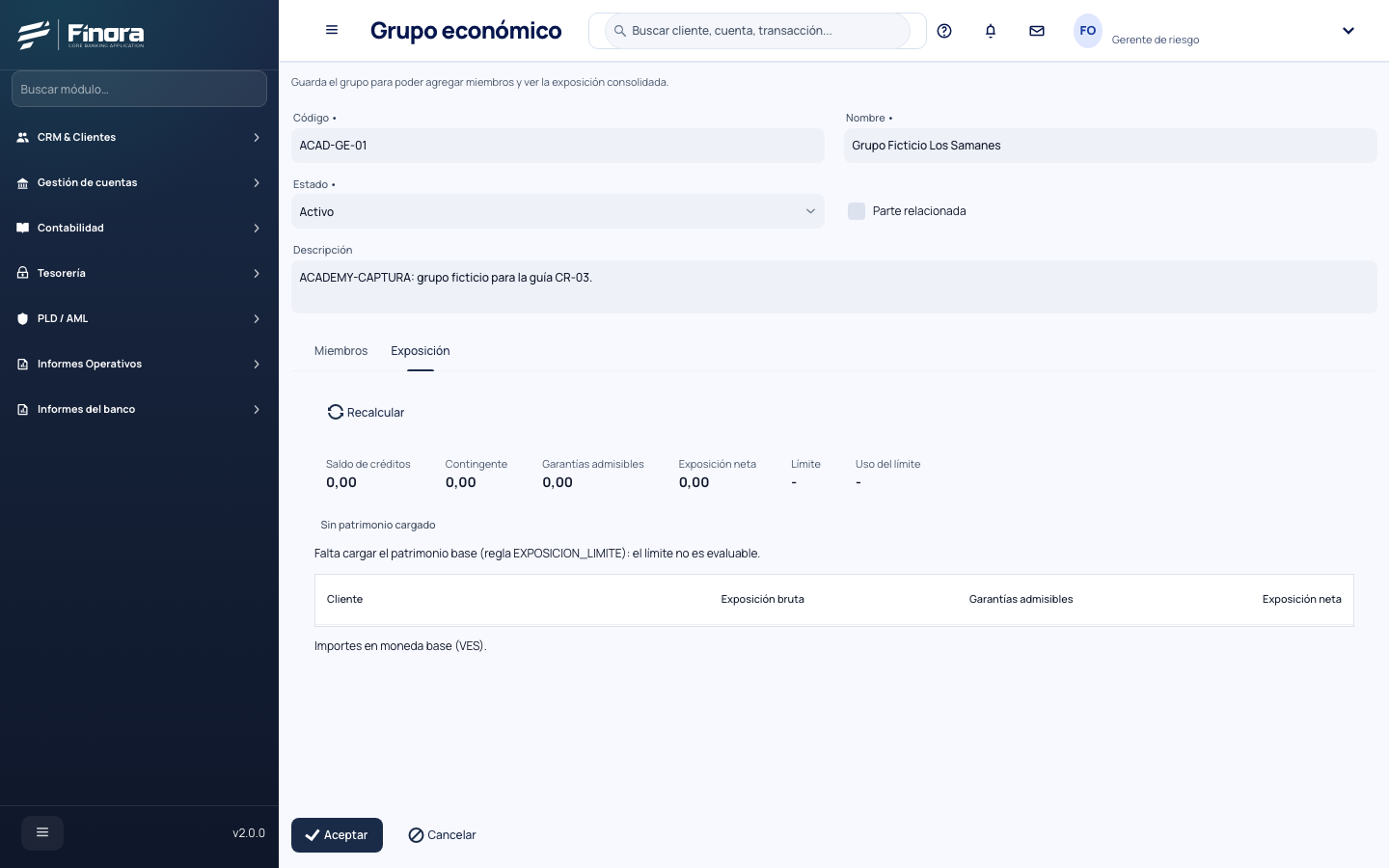
Task: Click the Cliente column header
Action: pyautogui.click(x=344, y=600)
